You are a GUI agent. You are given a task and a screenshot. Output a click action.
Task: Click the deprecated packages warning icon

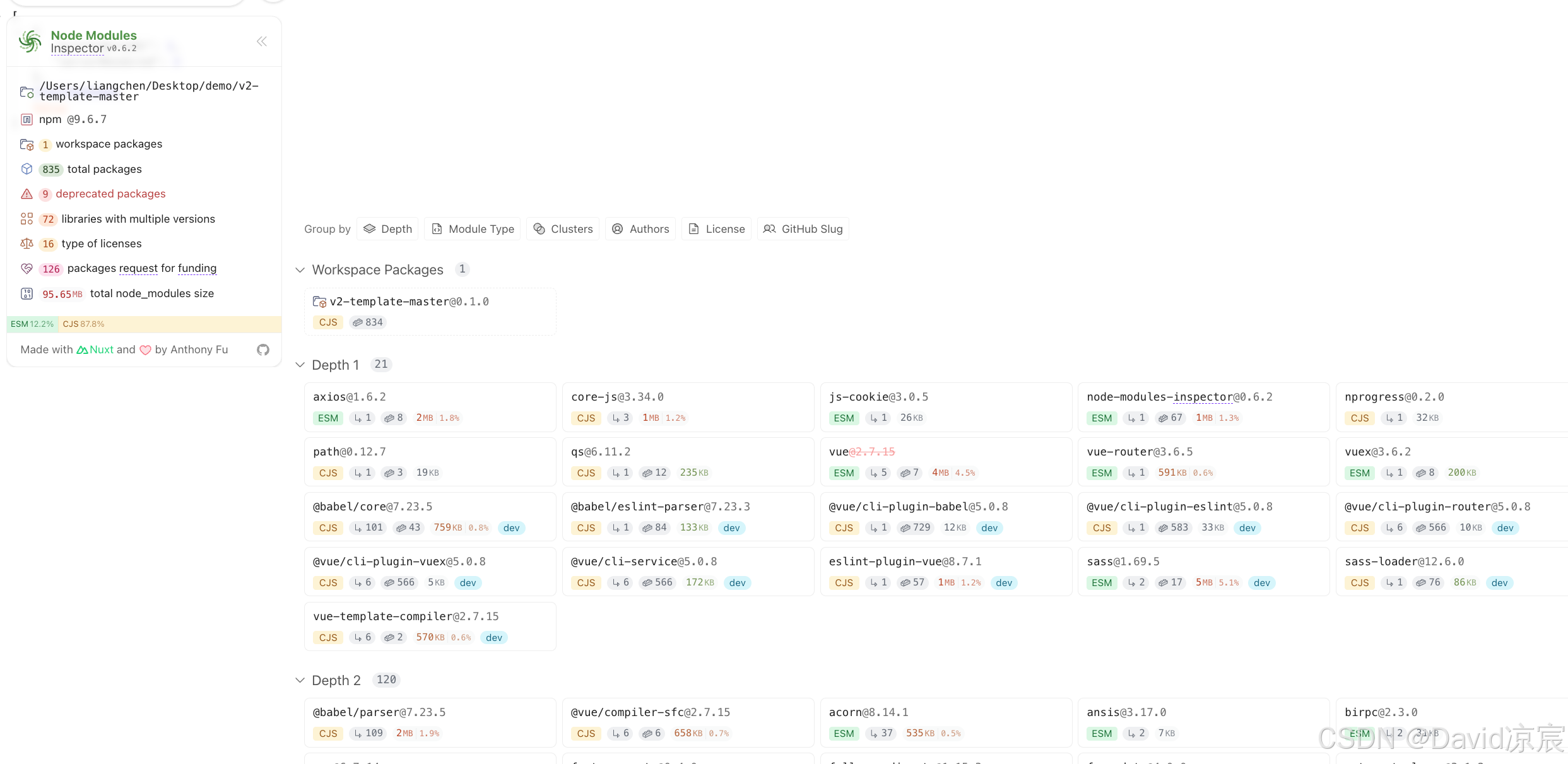27,194
